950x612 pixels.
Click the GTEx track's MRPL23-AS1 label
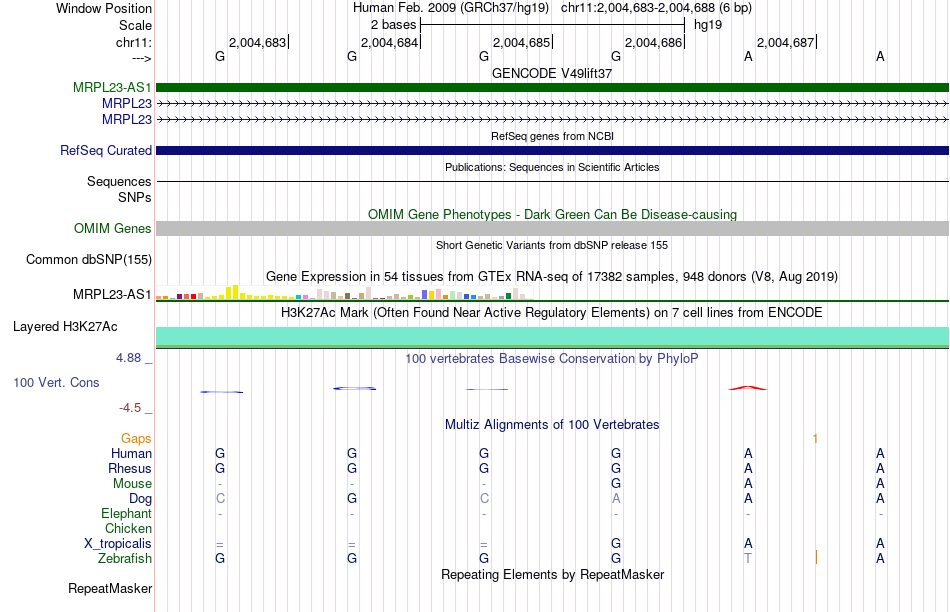point(112,294)
